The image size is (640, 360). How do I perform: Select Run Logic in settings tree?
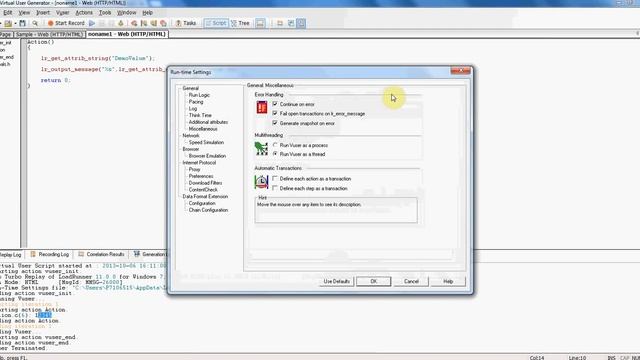[199, 95]
